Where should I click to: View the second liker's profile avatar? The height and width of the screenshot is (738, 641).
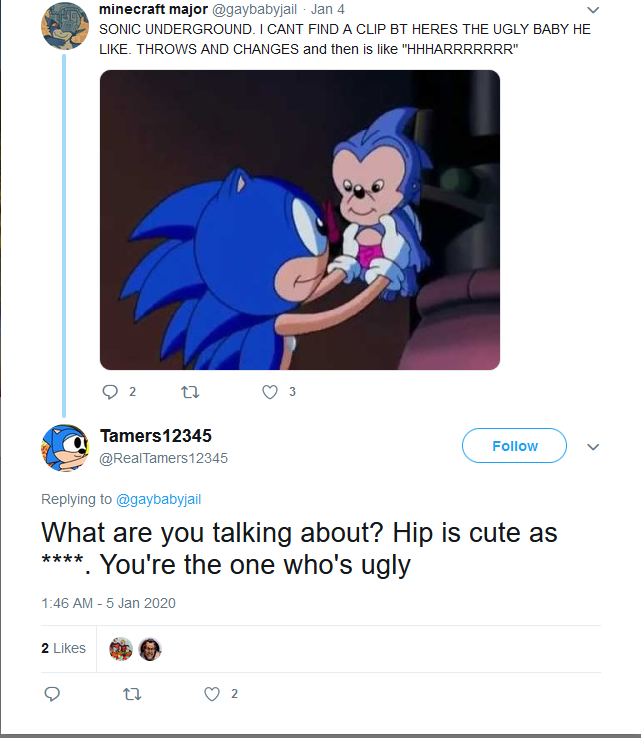[150, 649]
